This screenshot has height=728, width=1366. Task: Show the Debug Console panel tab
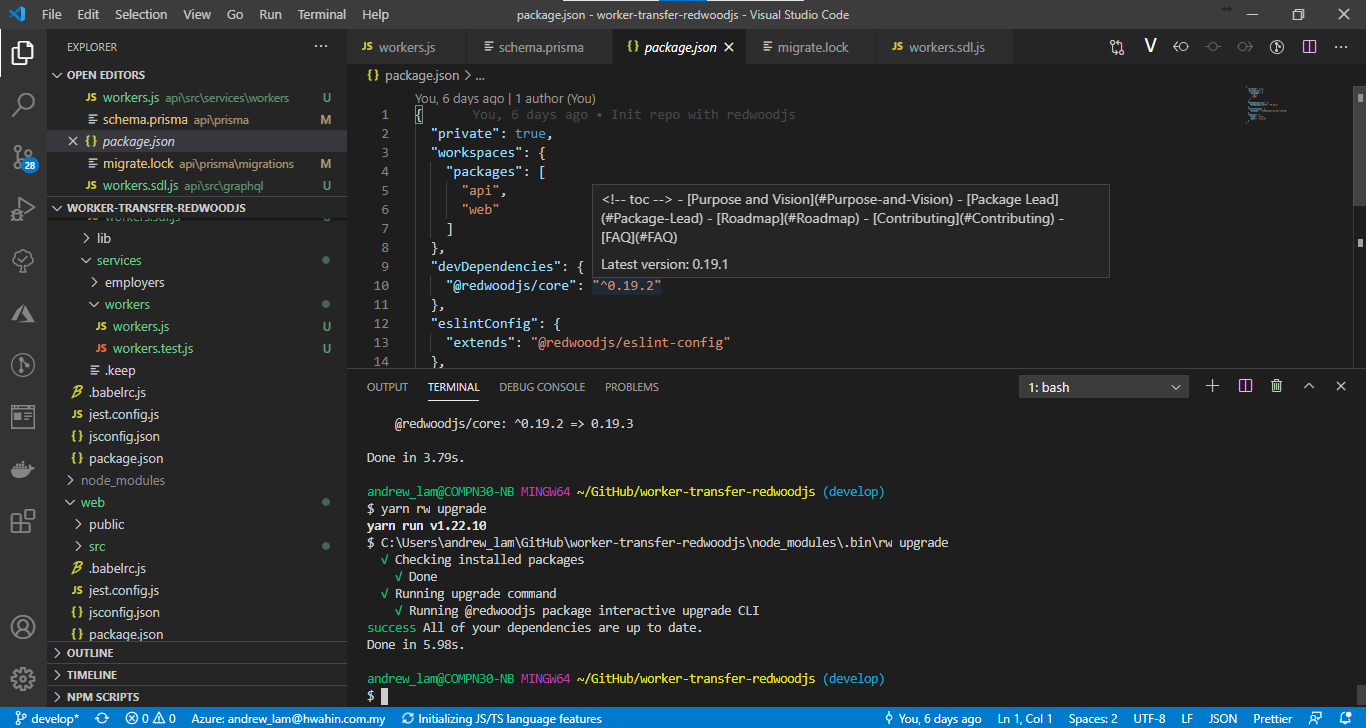tap(542, 387)
